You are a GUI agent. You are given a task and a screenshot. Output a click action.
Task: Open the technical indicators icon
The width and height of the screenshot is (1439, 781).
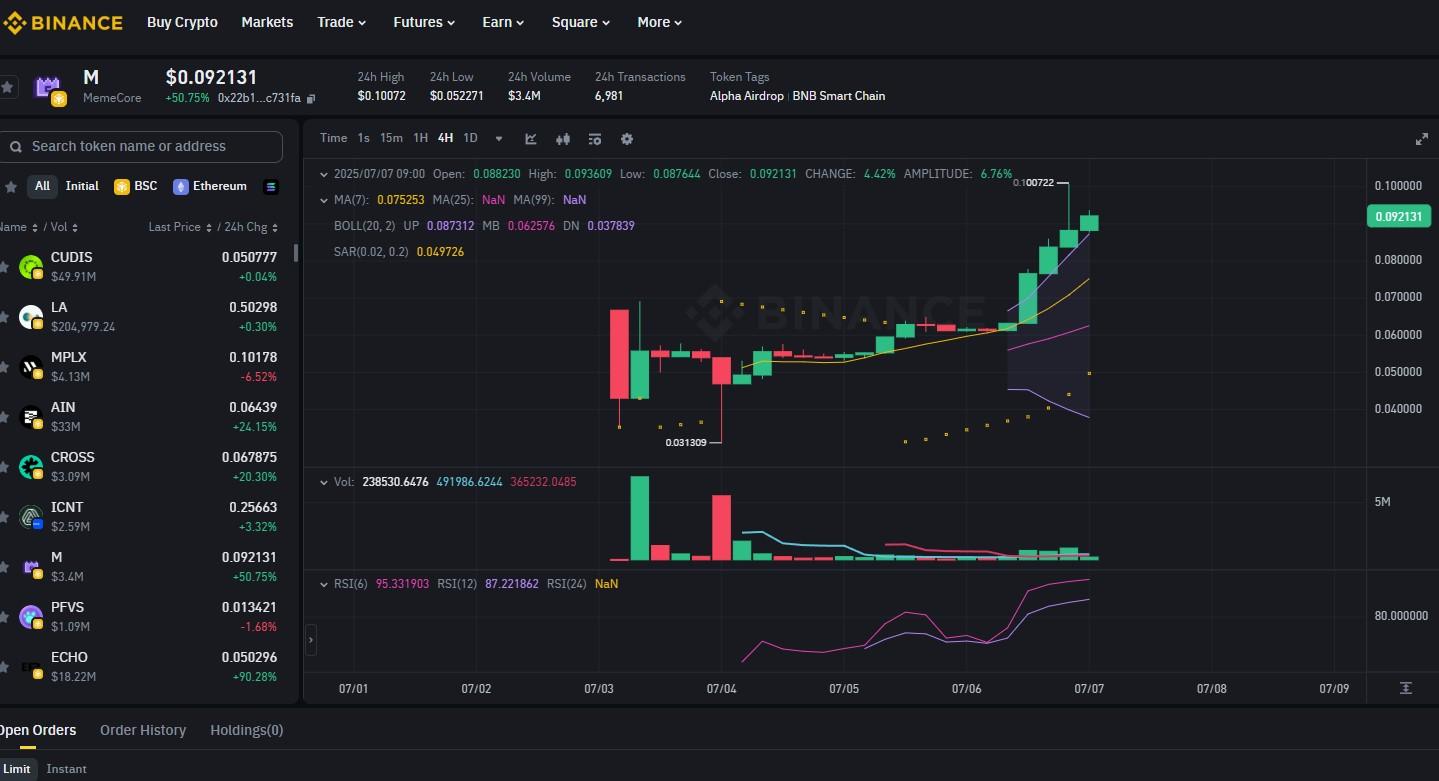[531, 139]
